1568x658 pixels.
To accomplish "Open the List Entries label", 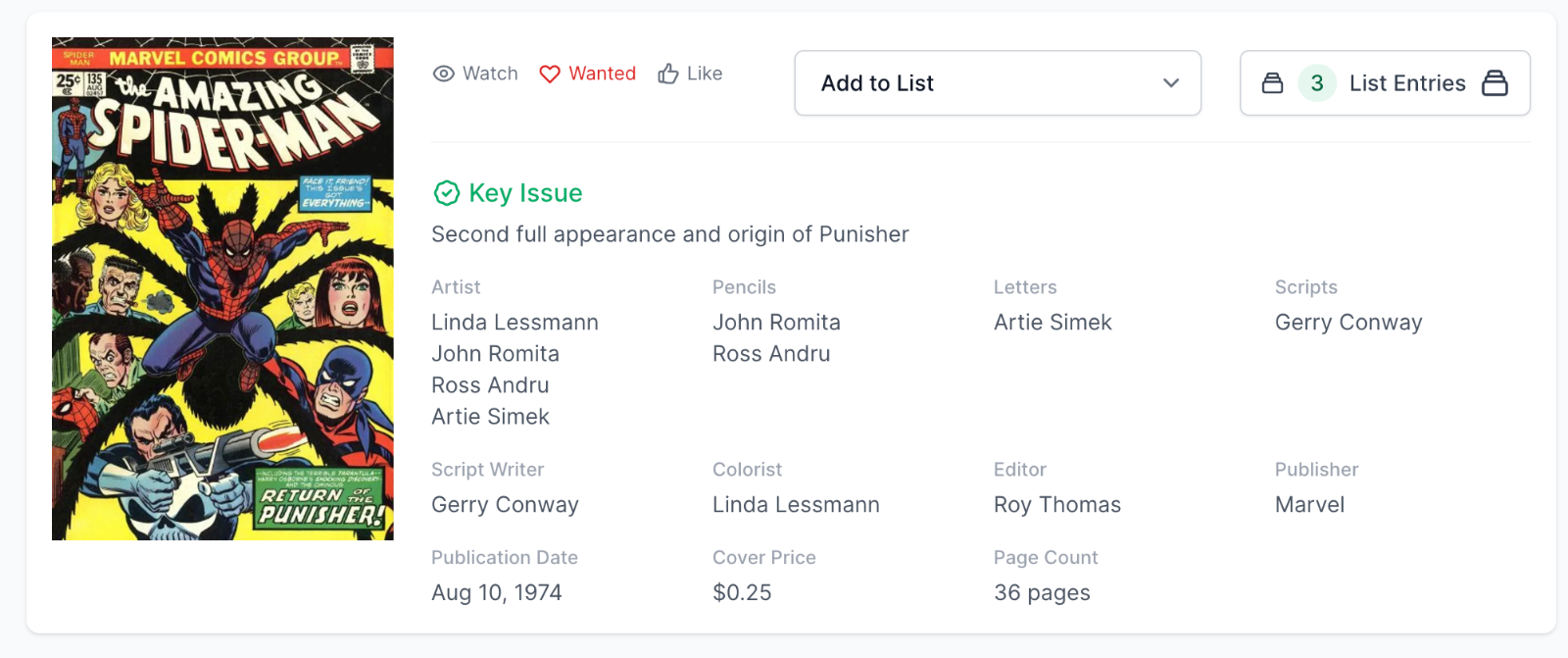I will 1407,83.
